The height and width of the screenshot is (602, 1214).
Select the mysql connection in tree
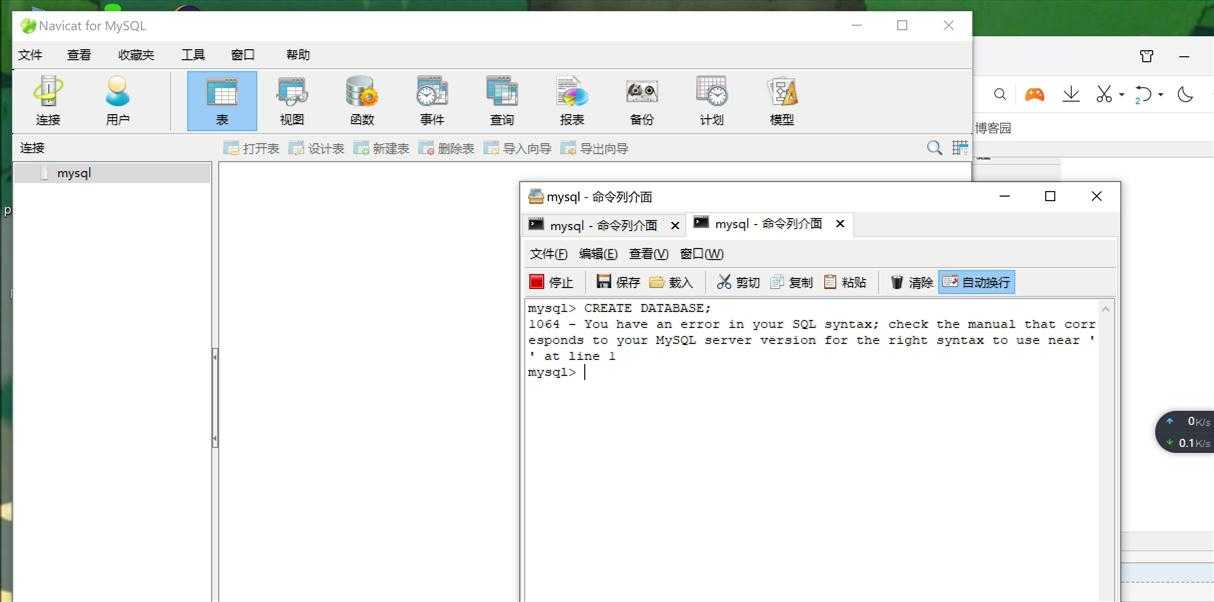point(112,173)
